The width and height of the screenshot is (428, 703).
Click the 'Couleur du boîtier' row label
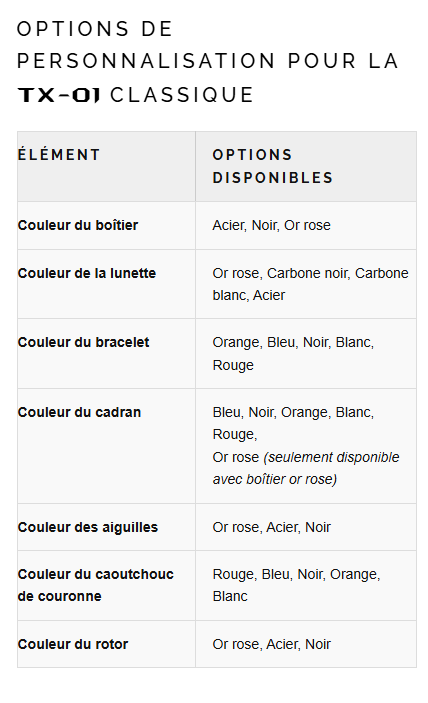(x=78, y=225)
